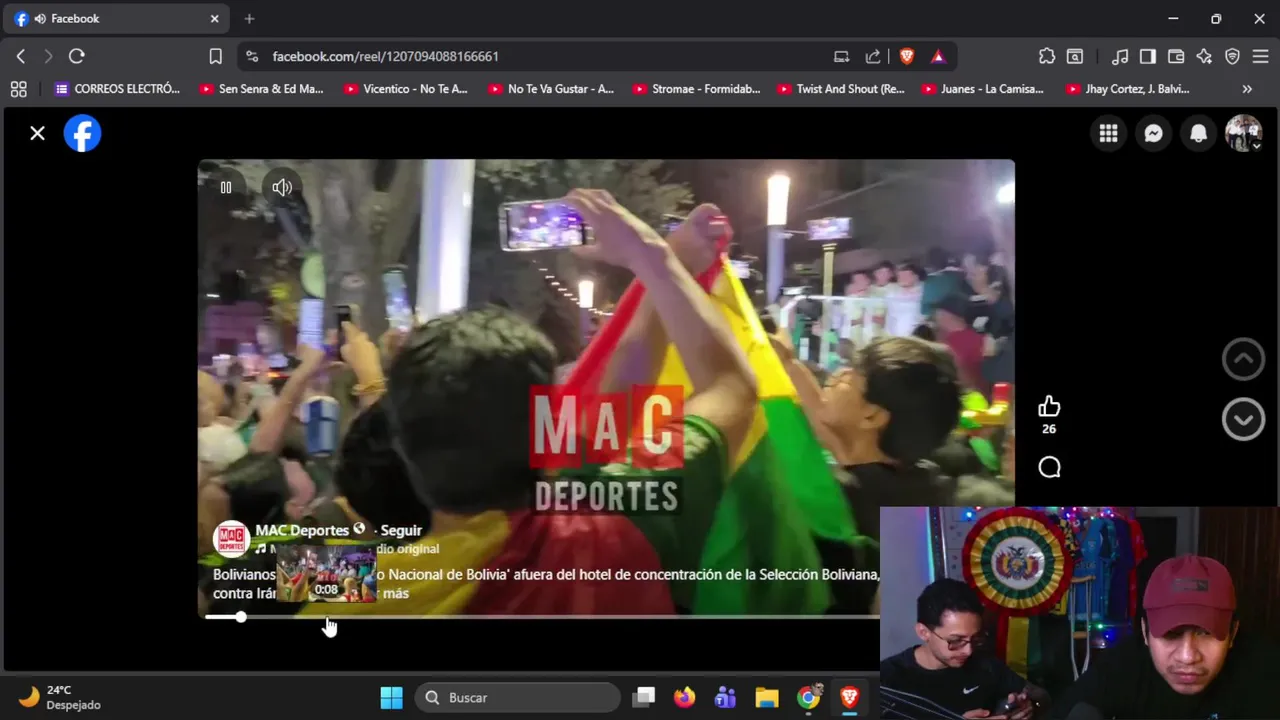Open Brave Wallet icon
The image size is (1280, 720).
[1176, 56]
